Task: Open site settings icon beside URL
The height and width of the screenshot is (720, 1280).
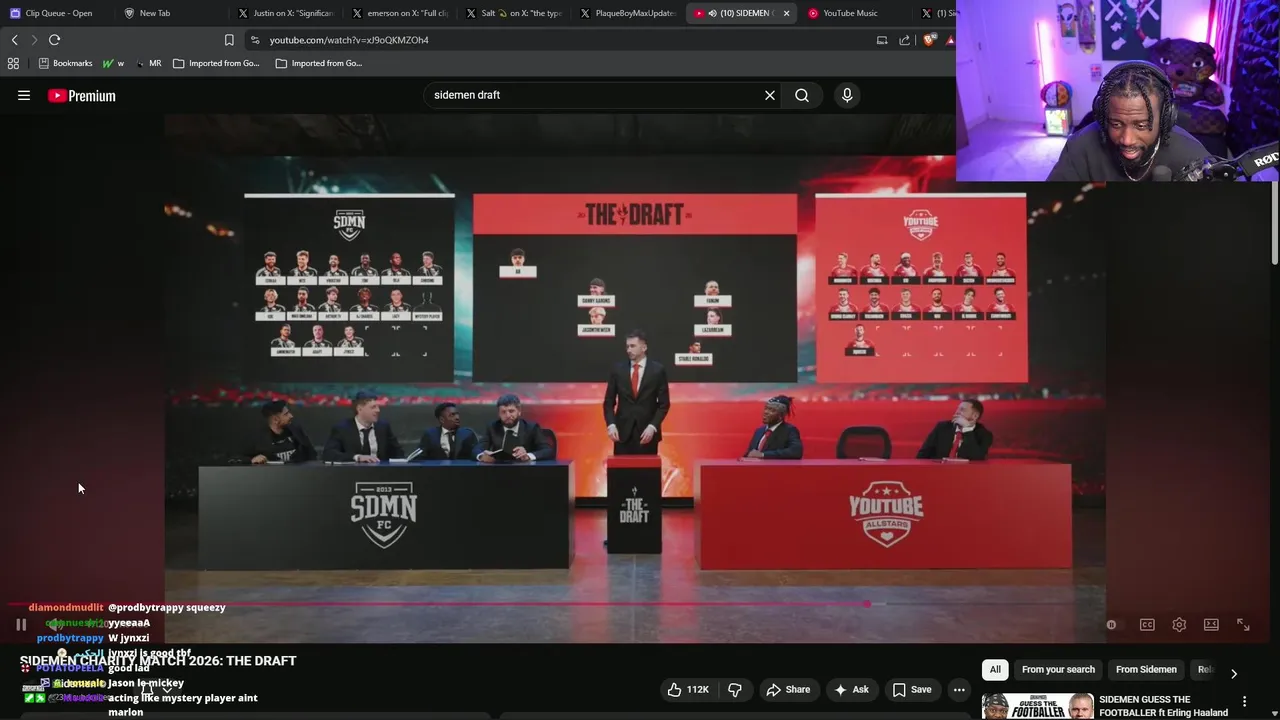Action: pyautogui.click(x=255, y=40)
